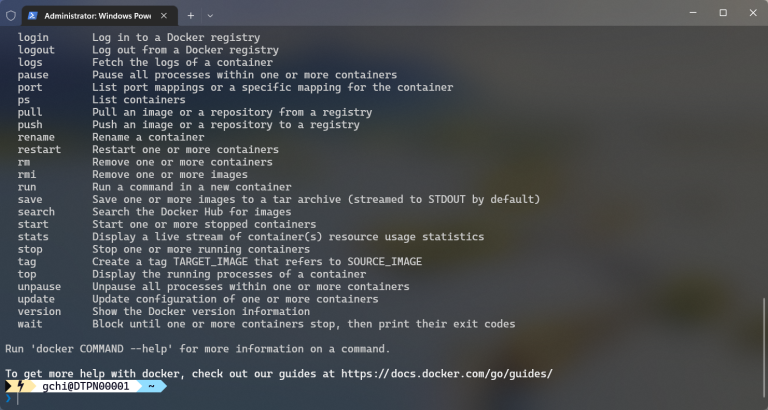Click the shield icon in the title bar

pyautogui.click(x=11, y=16)
